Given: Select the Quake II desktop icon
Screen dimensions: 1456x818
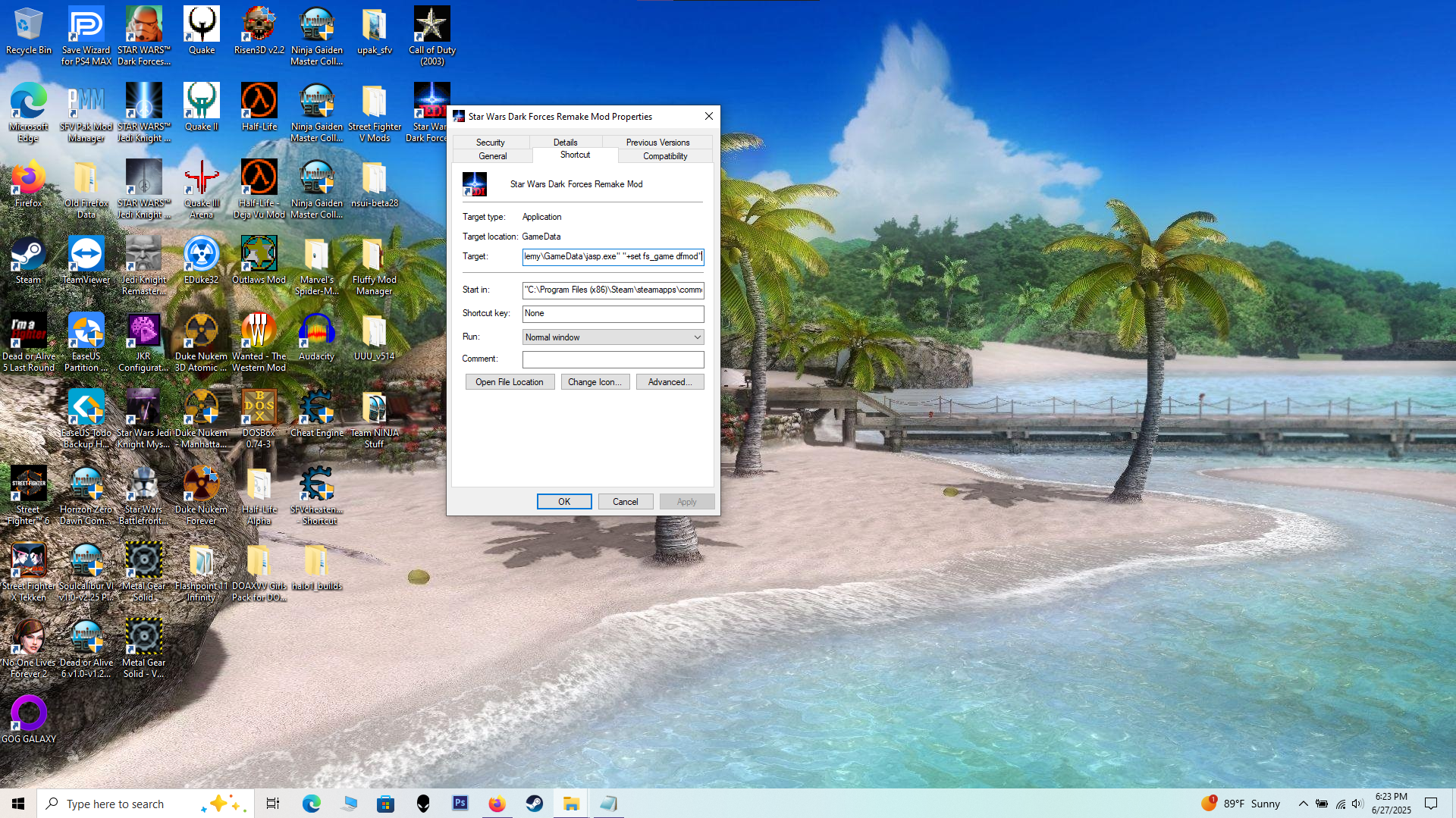Looking at the screenshot, I should (202, 108).
